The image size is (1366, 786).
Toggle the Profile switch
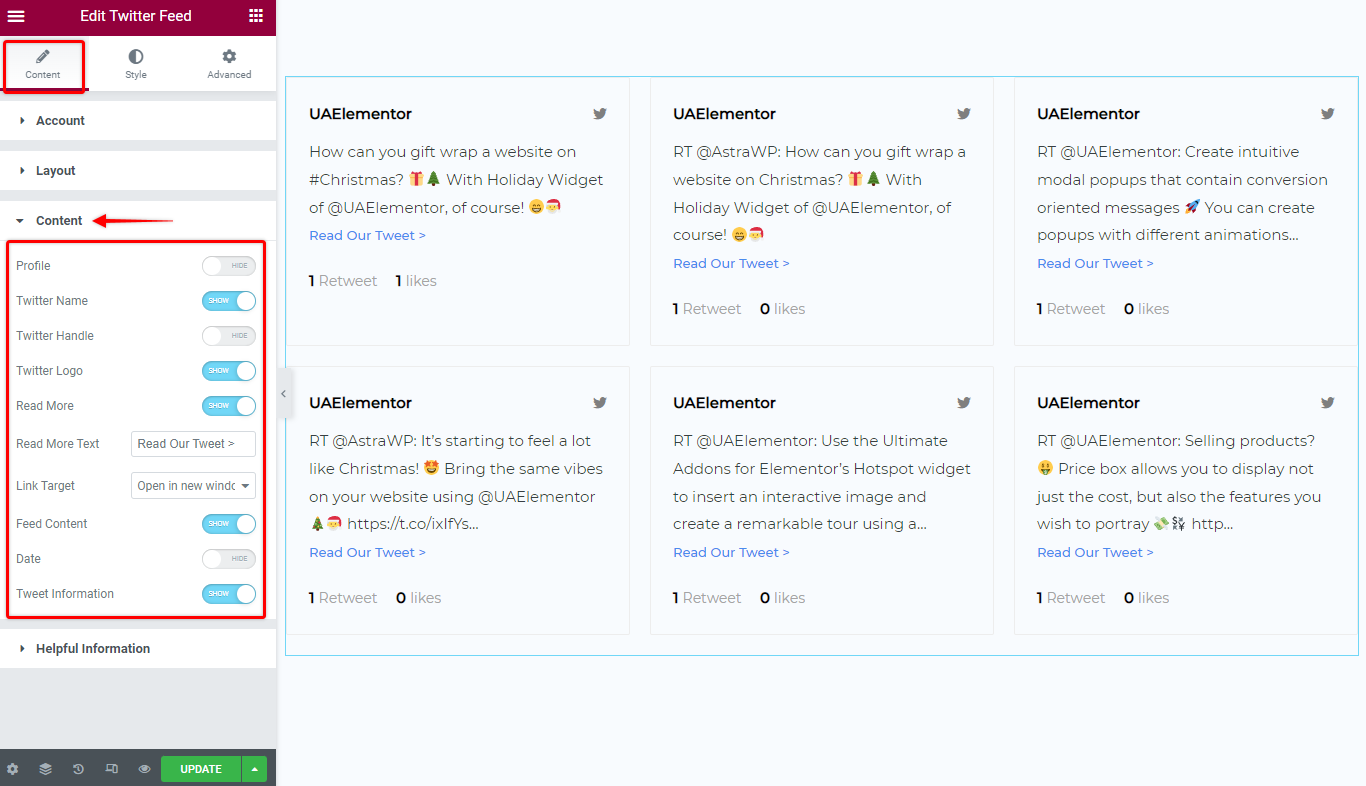coord(229,266)
